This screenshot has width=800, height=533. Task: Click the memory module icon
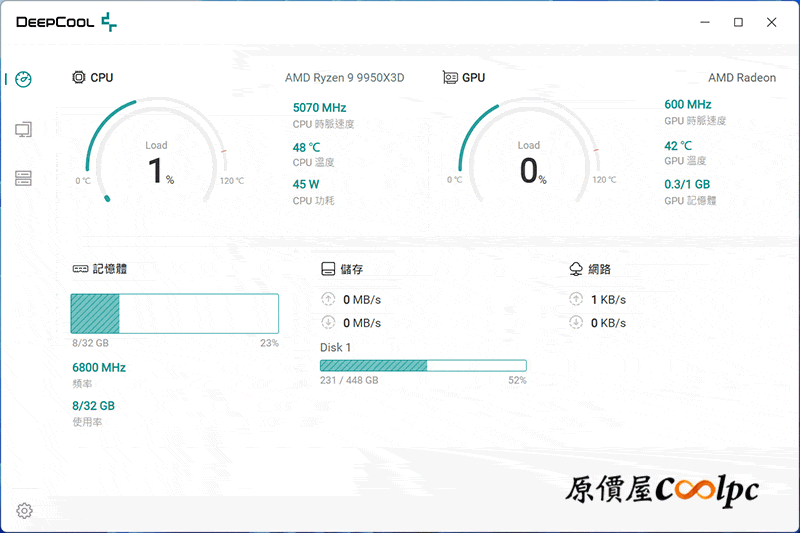click(80, 269)
